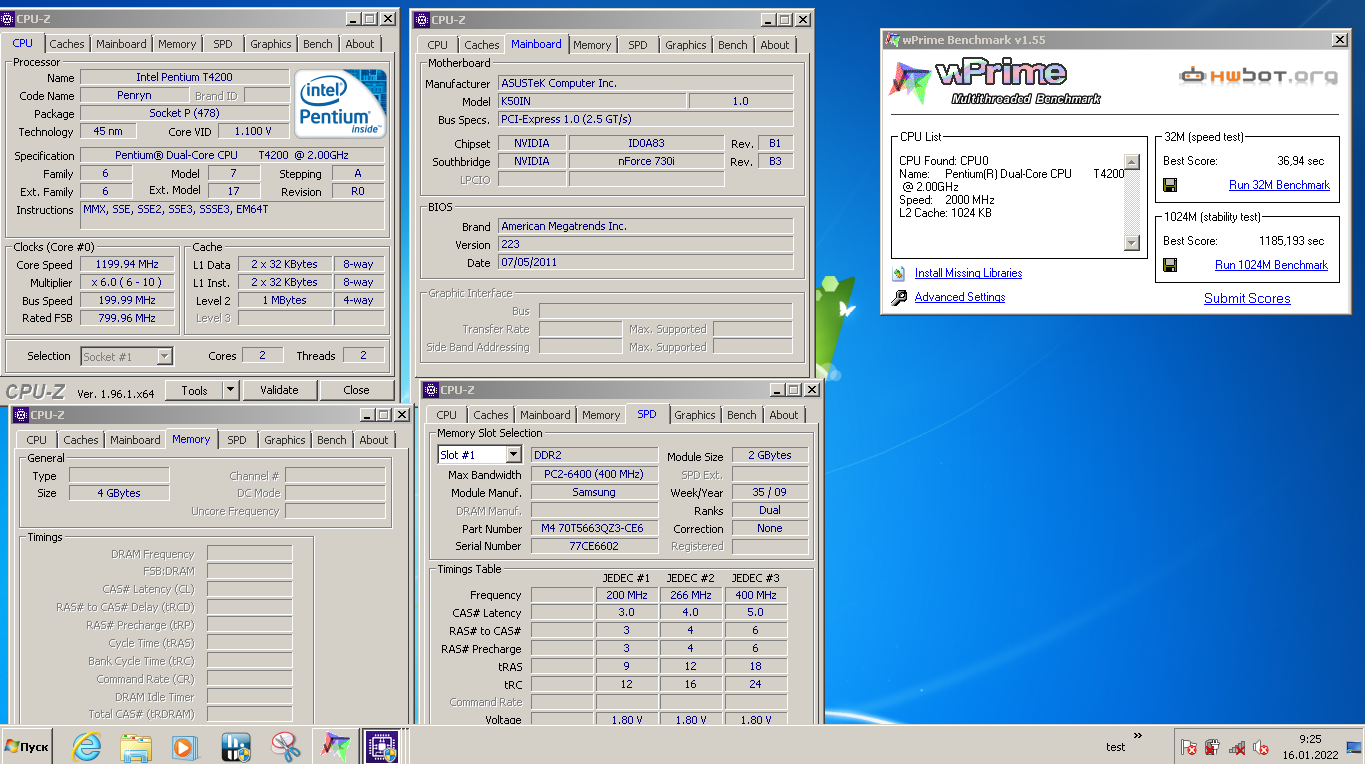This screenshot has width=1365, height=764.
Task: Open the Tools dropdown arrow in CPU-Z
Action: point(231,390)
